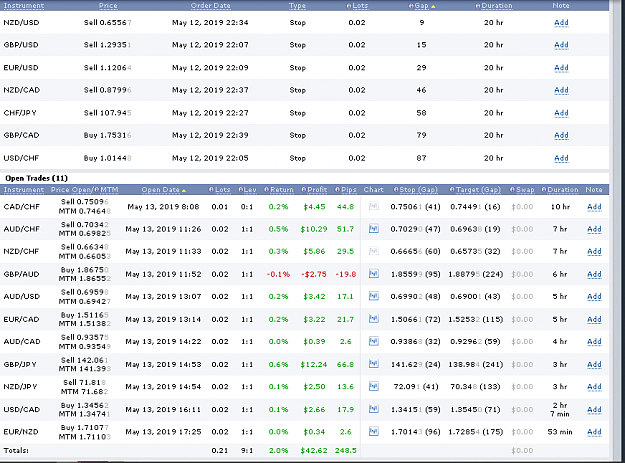Sort open trades by Pips column header

tap(348, 190)
